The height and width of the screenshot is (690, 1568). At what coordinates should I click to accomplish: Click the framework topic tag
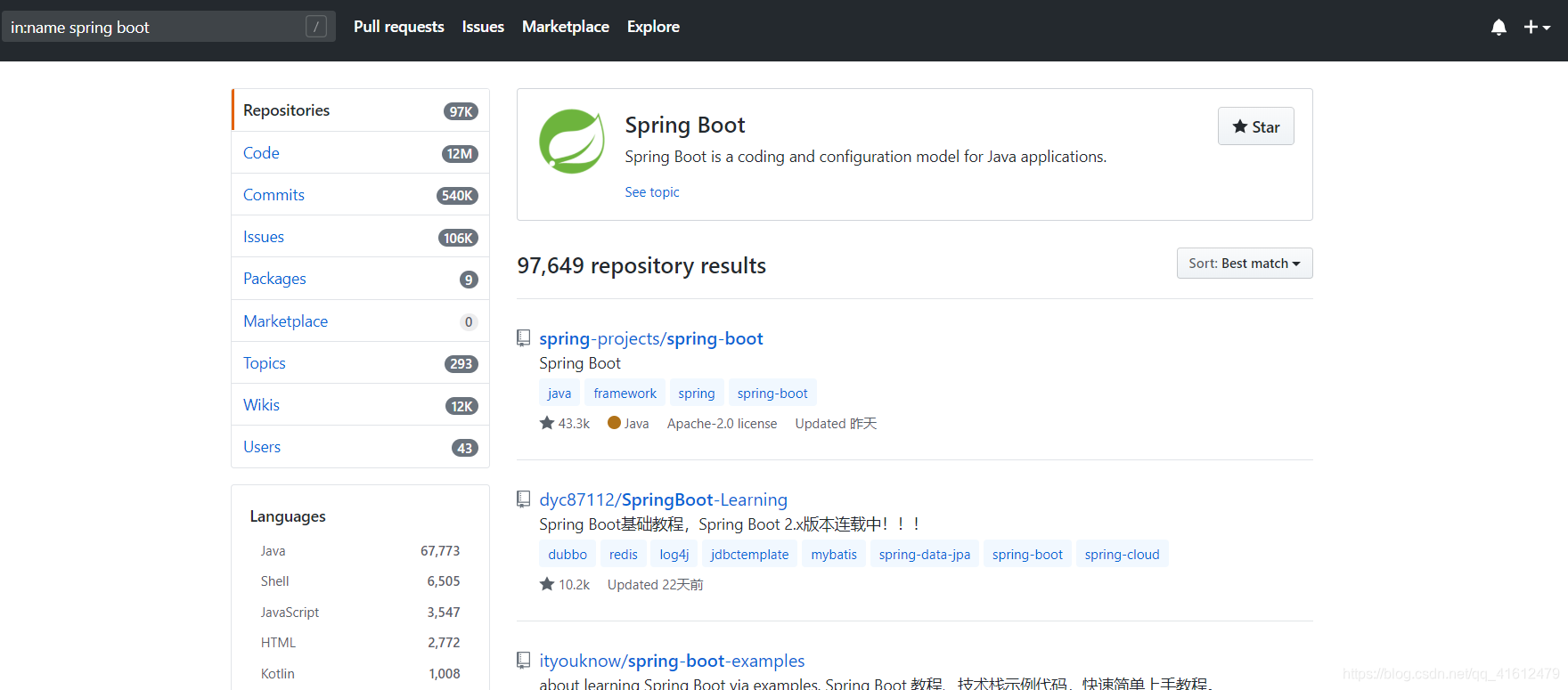point(625,393)
